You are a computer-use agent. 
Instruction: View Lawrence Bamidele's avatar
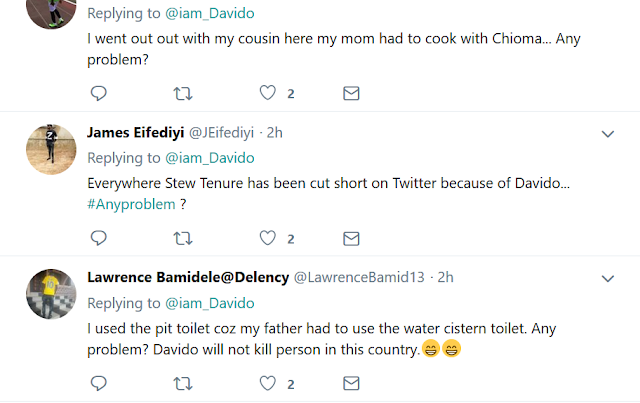point(47,293)
